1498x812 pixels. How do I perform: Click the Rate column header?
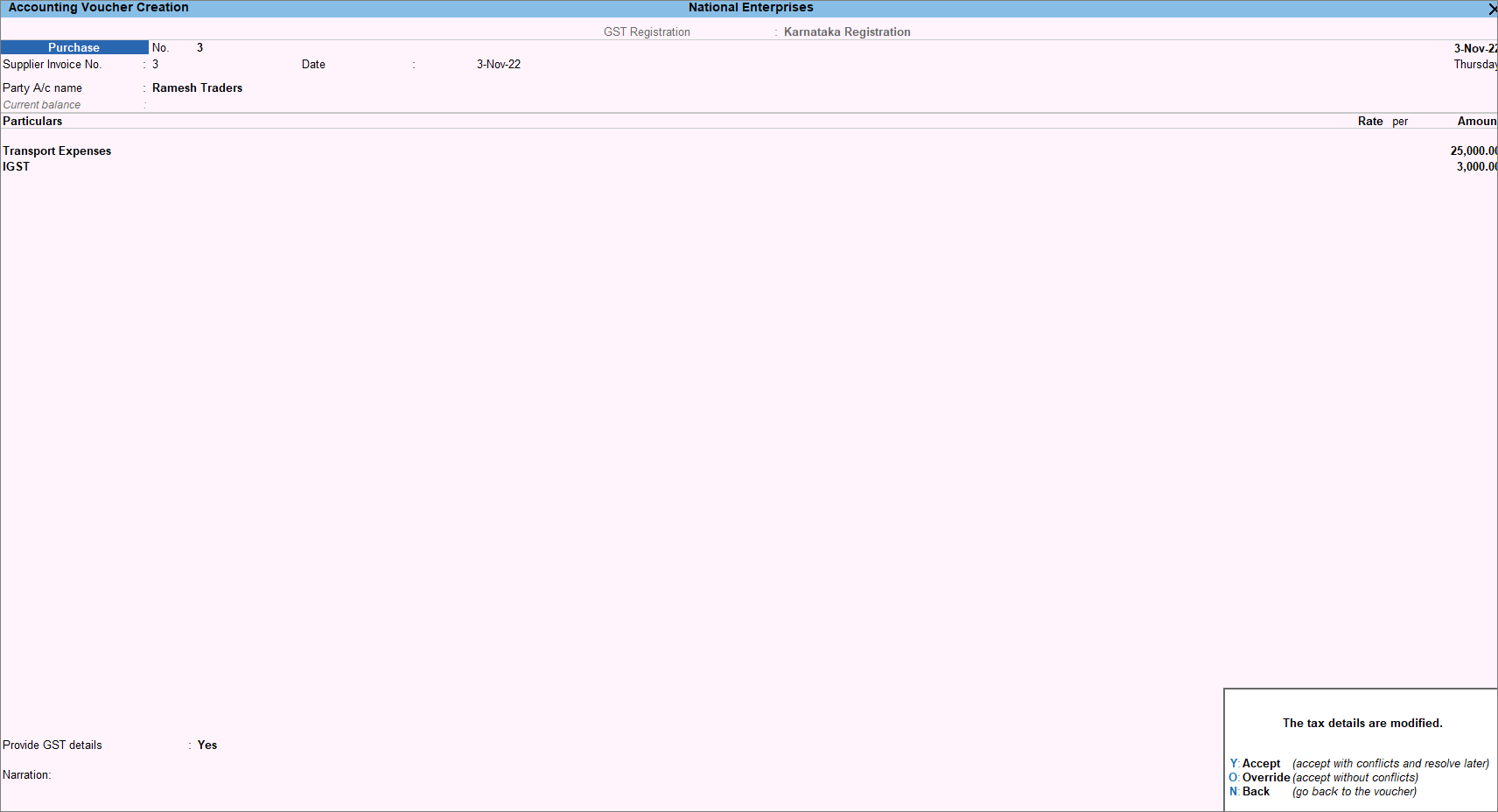[x=1370, y=121]
